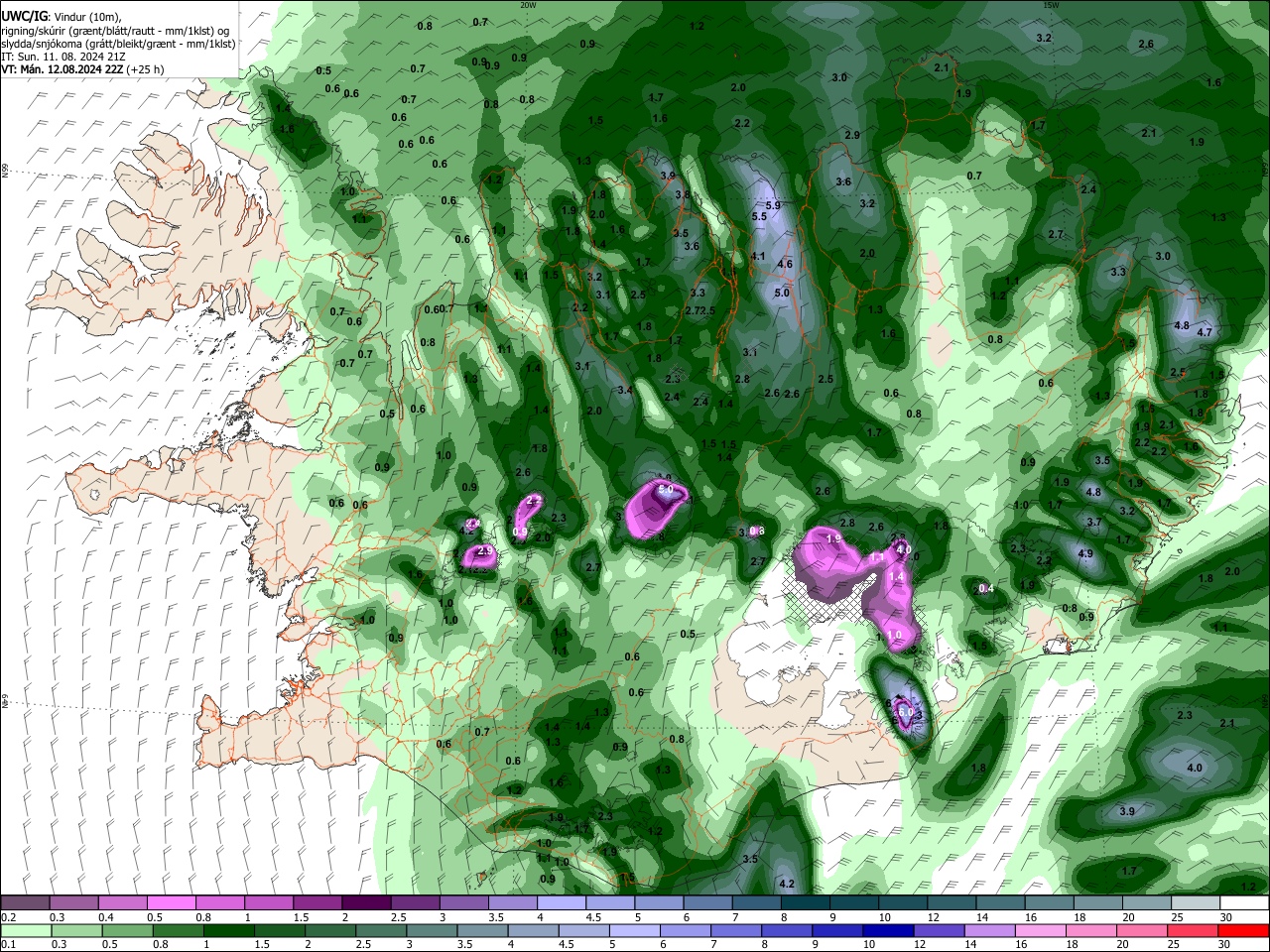Click the '15W' longitude label at the top

tap(1051, 4)
